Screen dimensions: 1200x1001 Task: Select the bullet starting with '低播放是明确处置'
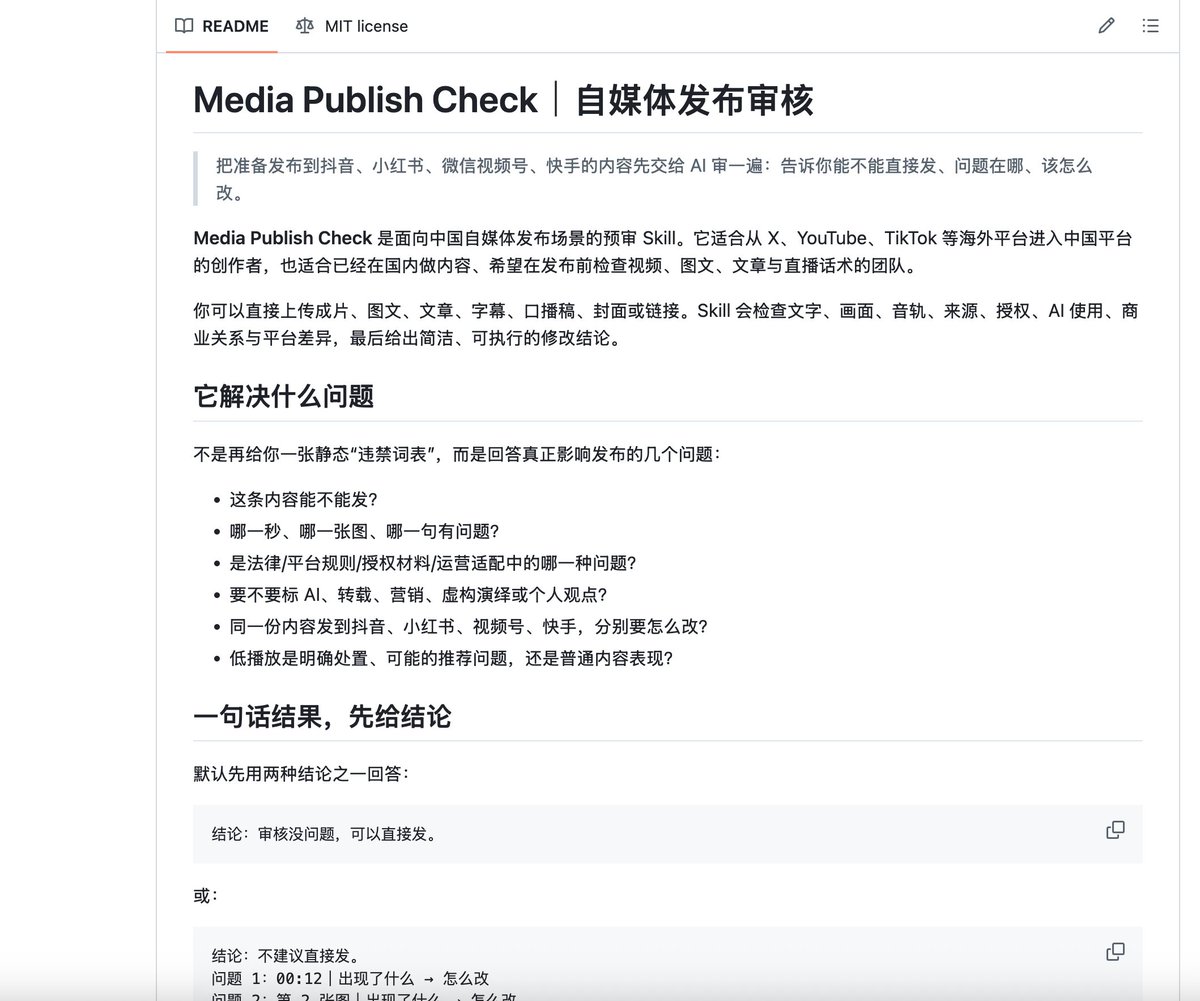tap(451, 658)
